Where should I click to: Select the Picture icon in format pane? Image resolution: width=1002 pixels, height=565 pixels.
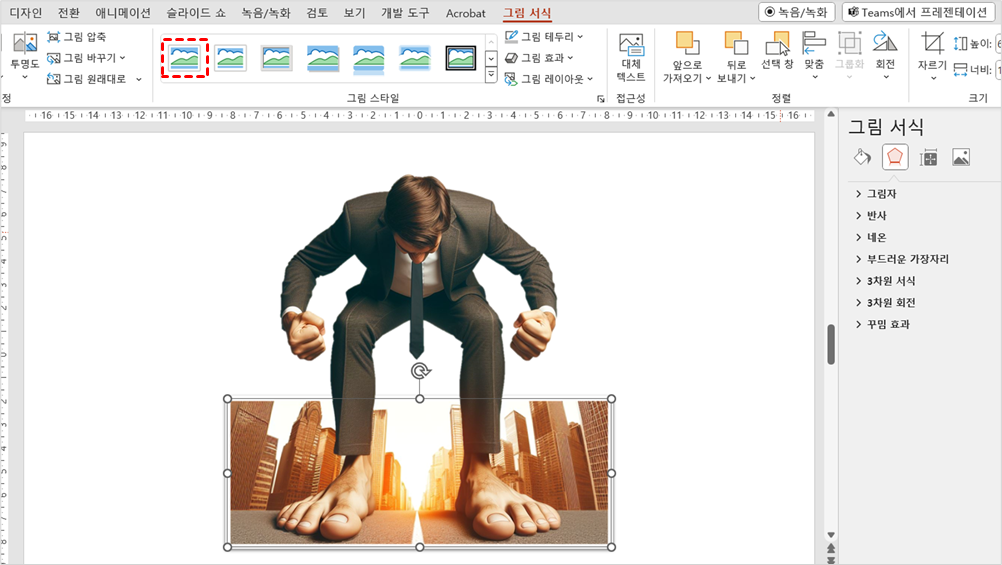(960, 157)
